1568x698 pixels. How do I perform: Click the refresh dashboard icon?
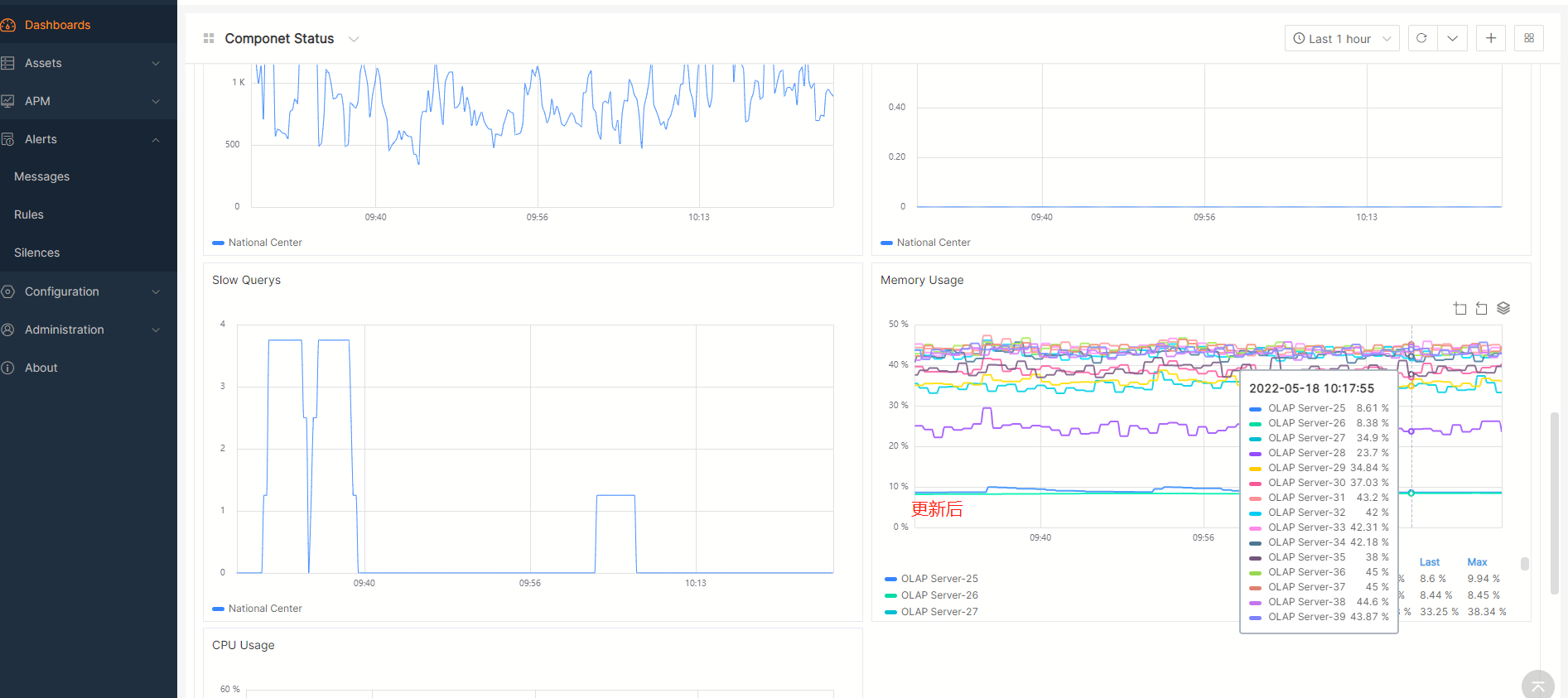(x=1421, y=38)
